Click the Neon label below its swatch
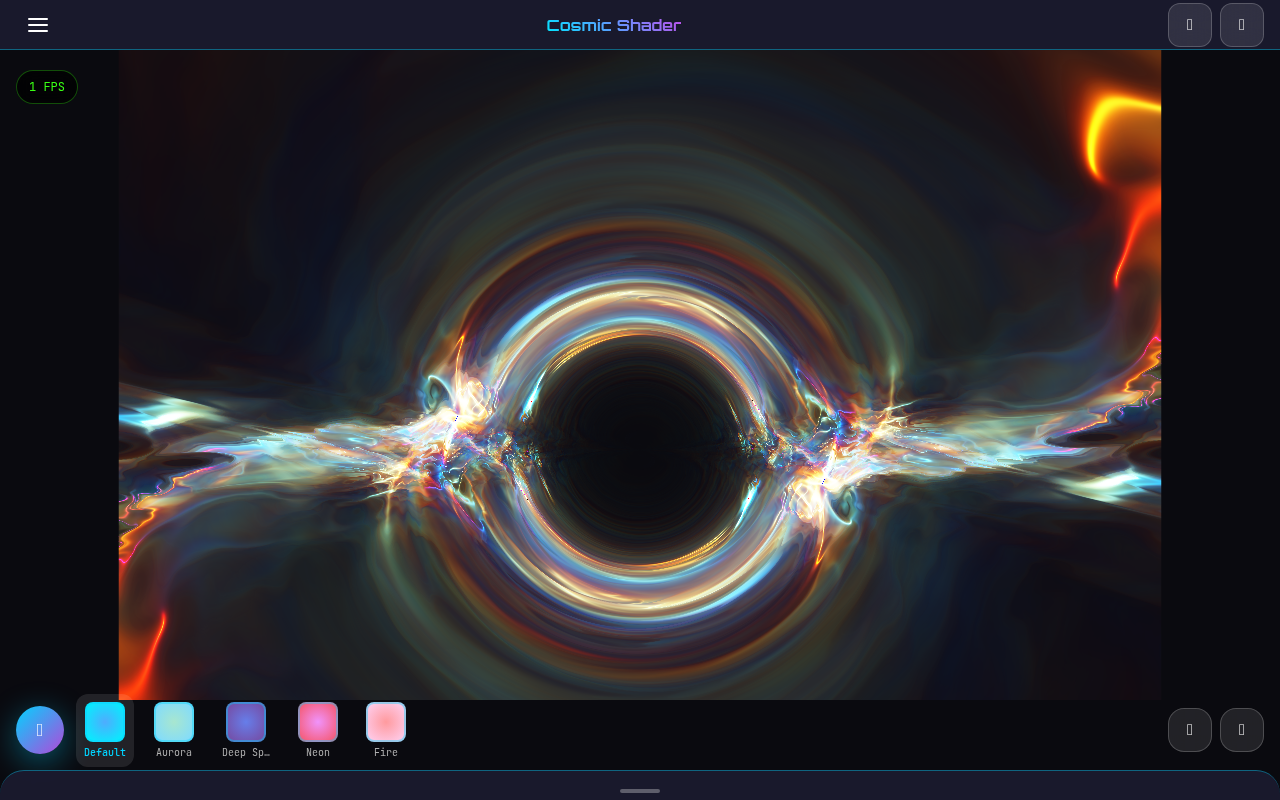 coord(318,752)
